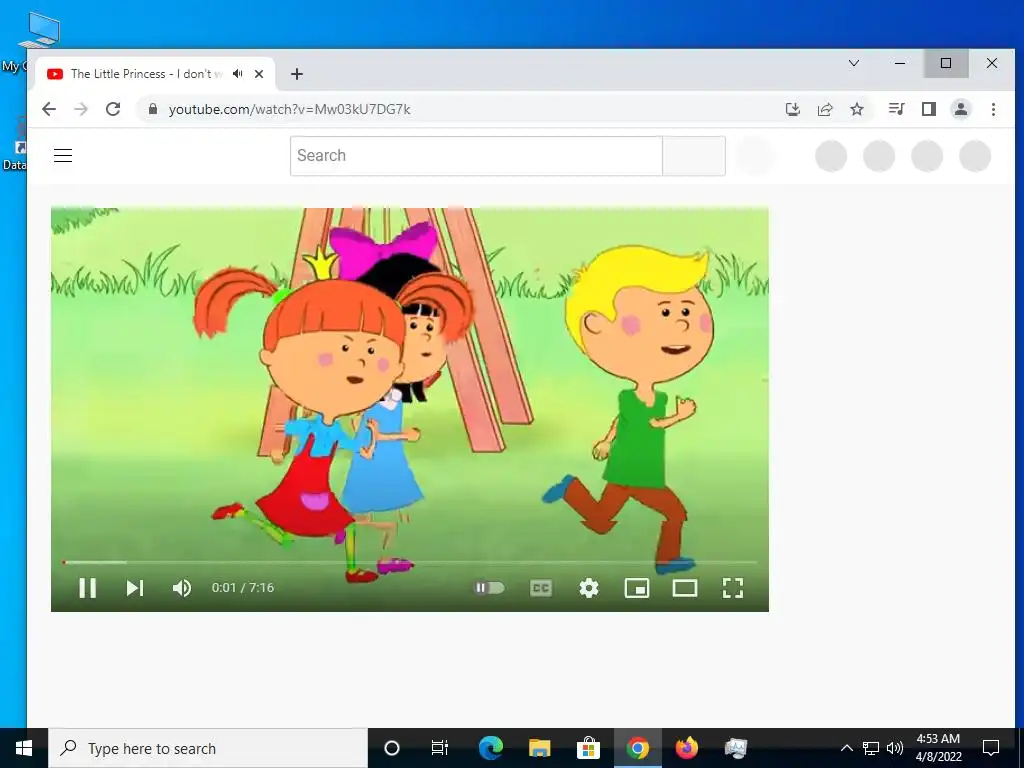Launch Microsoft Edge from taskbar
This screenshot has width=1024, height=768.
coord(490,748)
